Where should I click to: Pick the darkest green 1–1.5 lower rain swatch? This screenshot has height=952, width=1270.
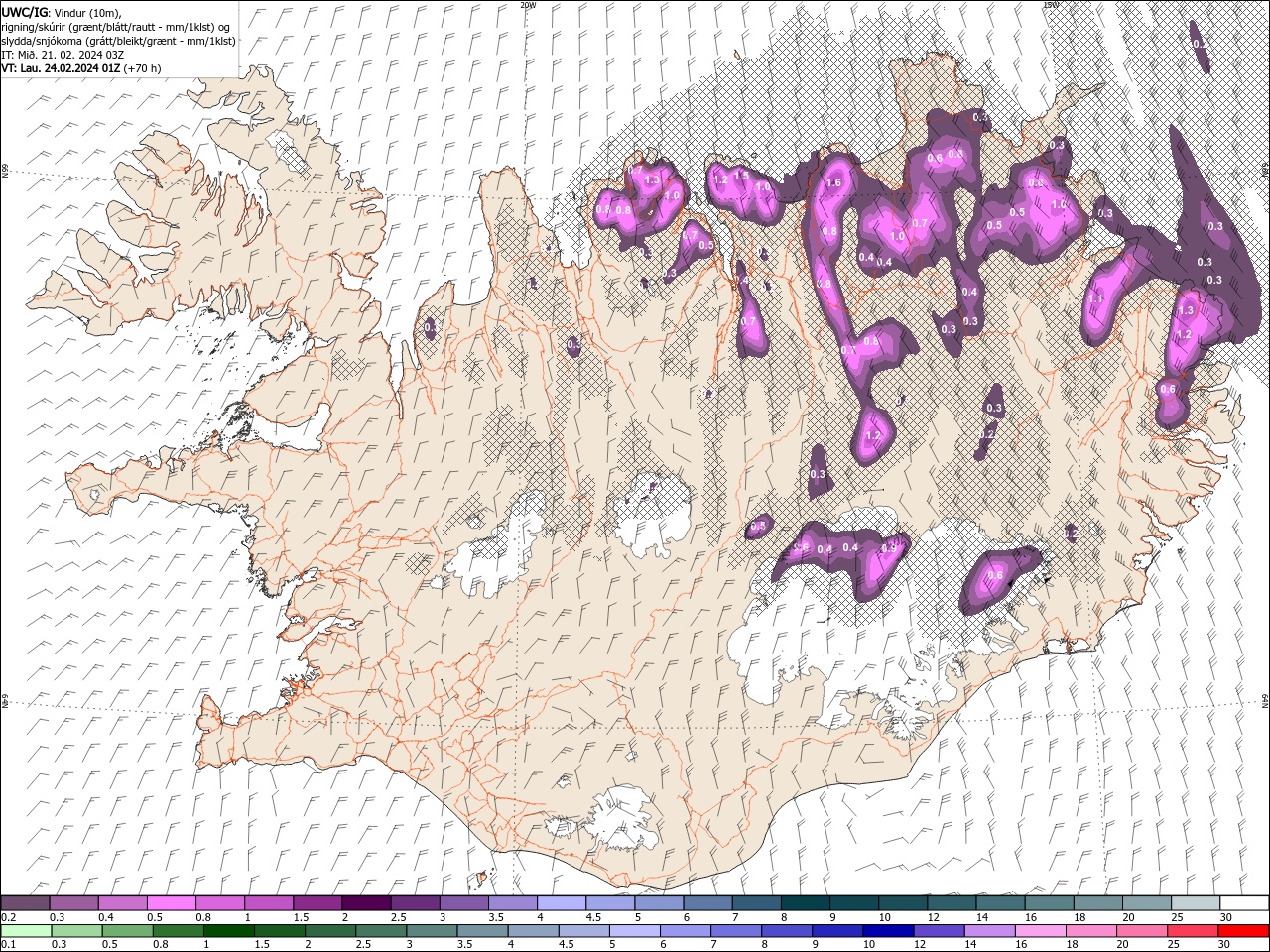(x=231, y=931)
